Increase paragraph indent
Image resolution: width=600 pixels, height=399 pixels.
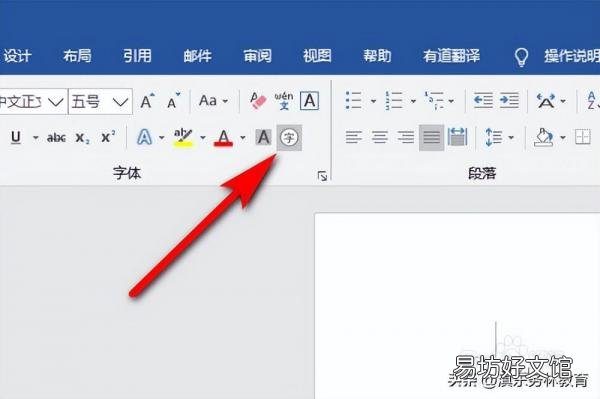click(x=509, y=101)
